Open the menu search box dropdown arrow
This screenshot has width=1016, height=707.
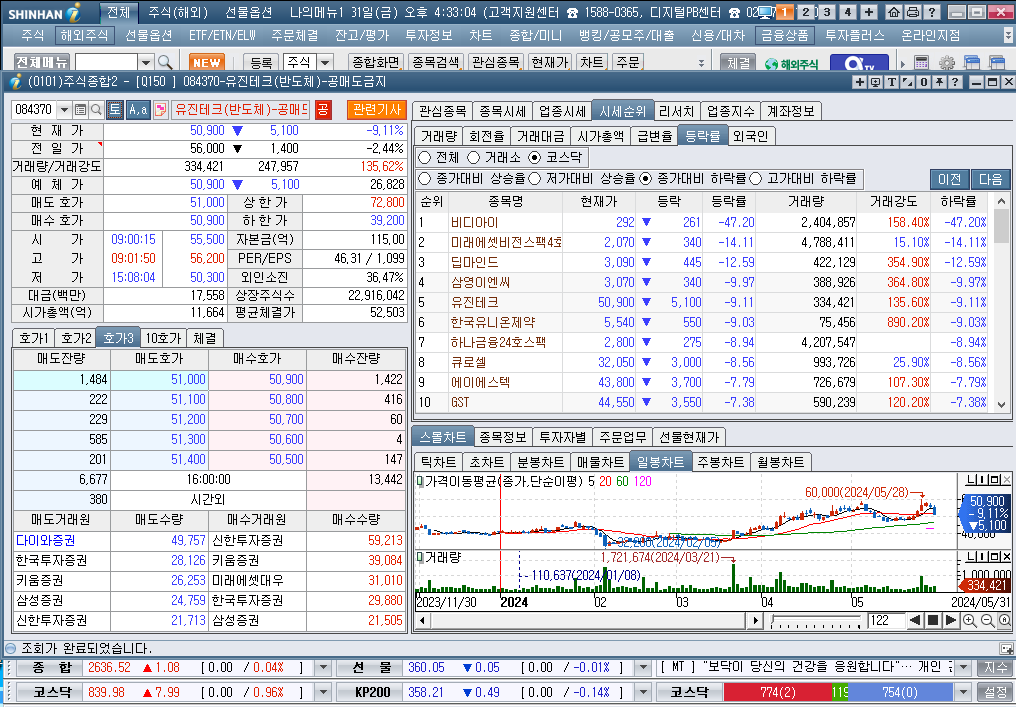(146, 62)
